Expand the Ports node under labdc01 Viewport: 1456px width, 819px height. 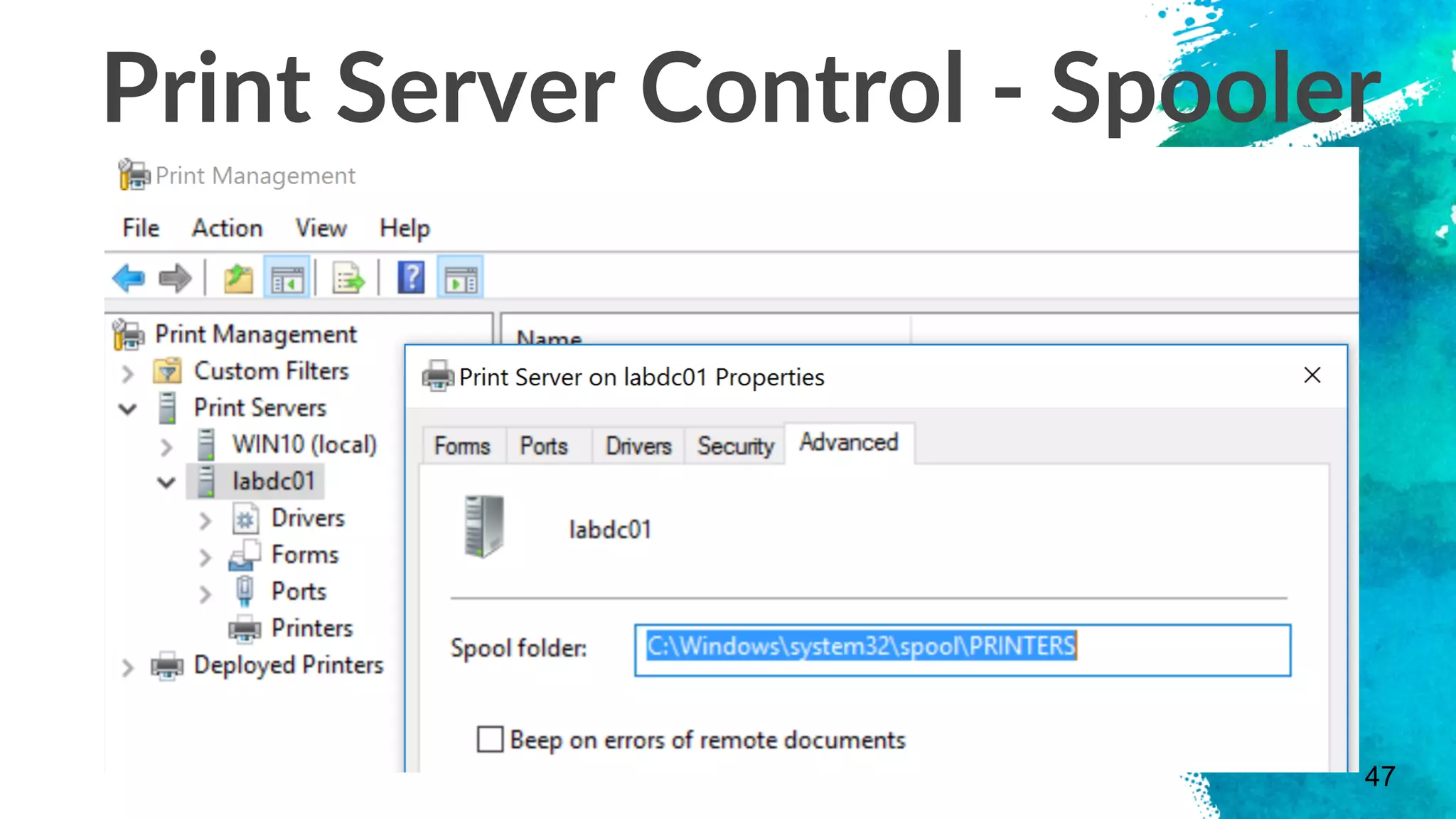[x=205, y=594]
